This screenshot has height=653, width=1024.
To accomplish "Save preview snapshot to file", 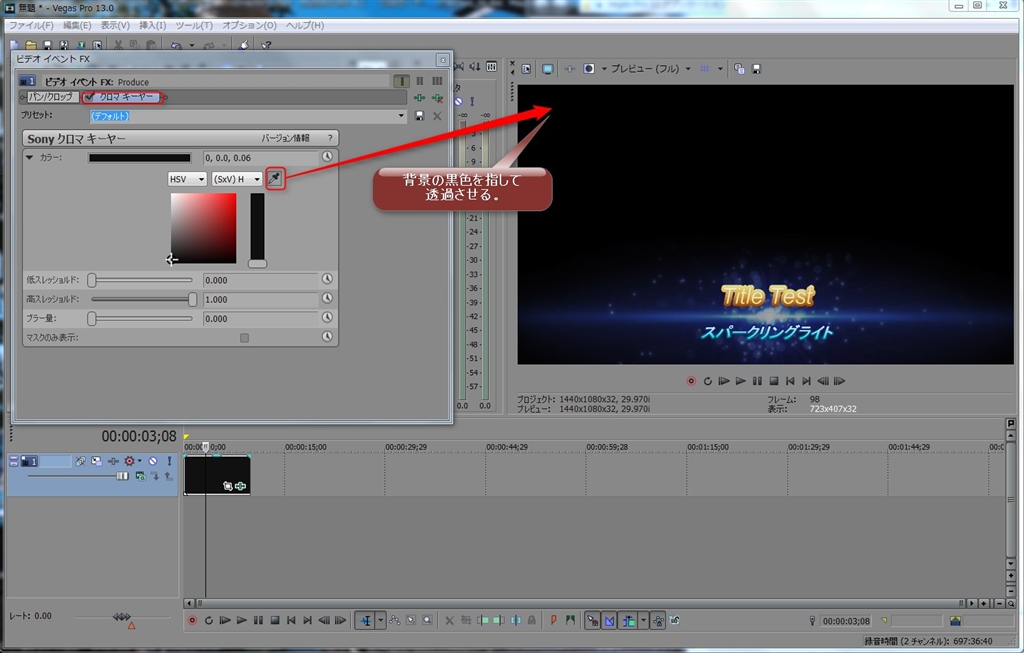I will pos(756,69).
